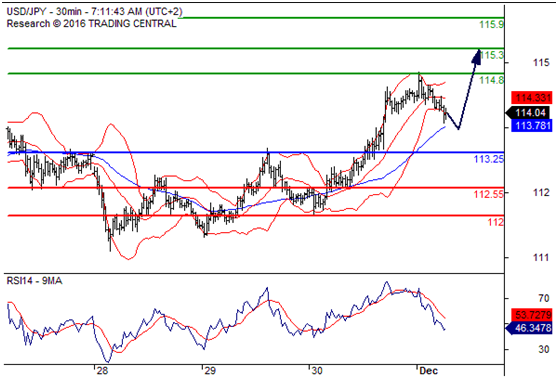
Task: Click the Dec date marker on time axis
Action: pos(428,371)
